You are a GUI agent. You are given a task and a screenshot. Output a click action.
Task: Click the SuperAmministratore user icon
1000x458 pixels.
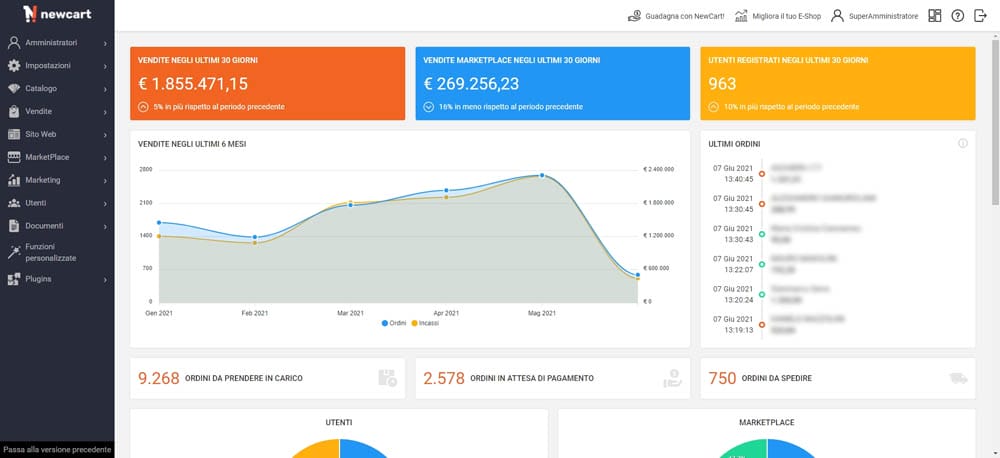[x=838, y=15]
